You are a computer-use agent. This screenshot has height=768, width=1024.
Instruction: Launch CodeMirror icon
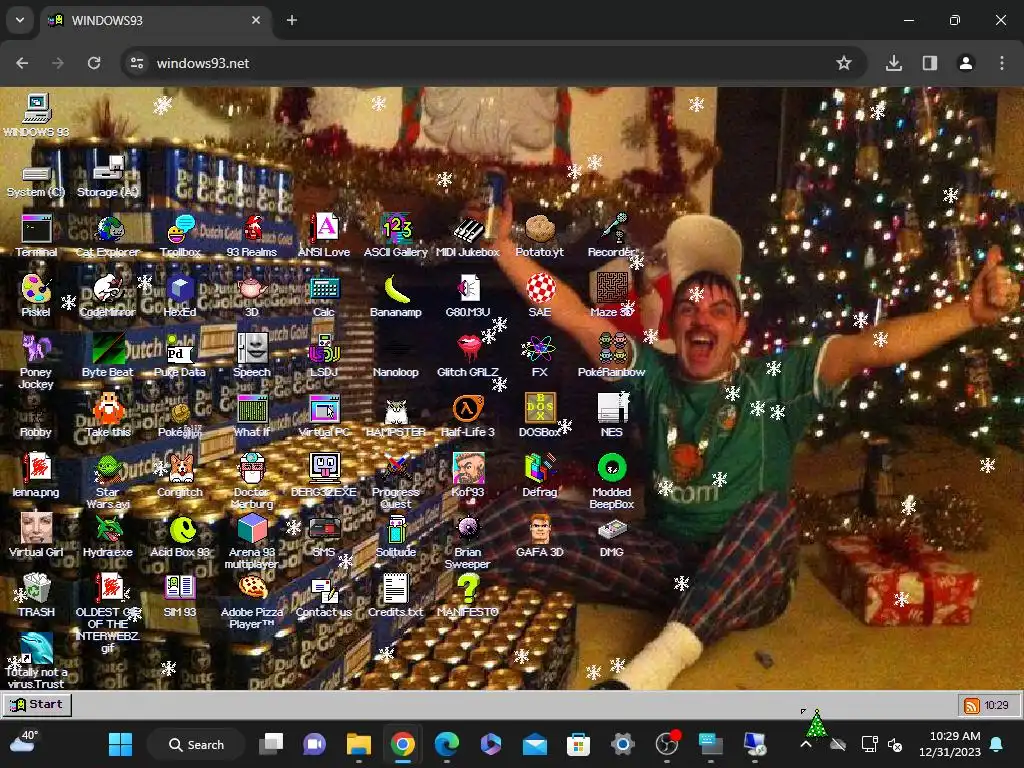108,296
